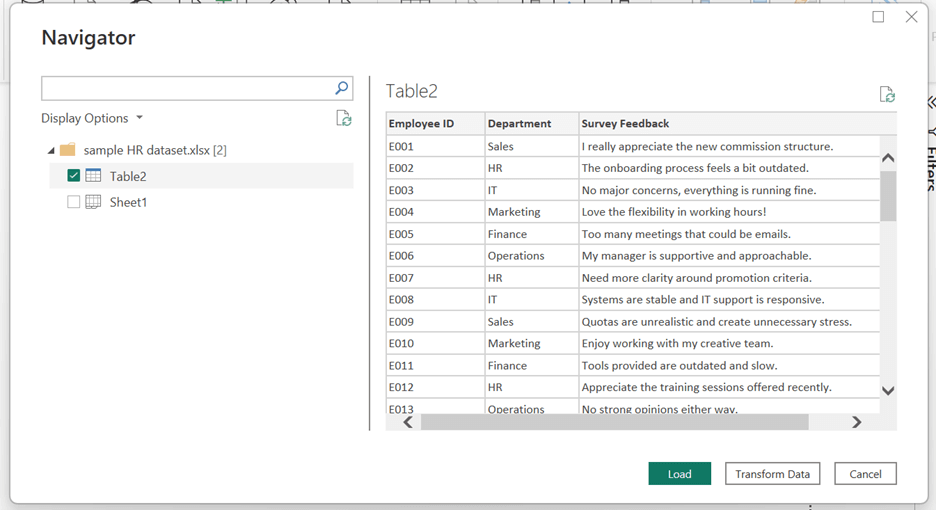Click the preview scroll down arrow
Screen dimensions: 936x510
tap(888, 391)
